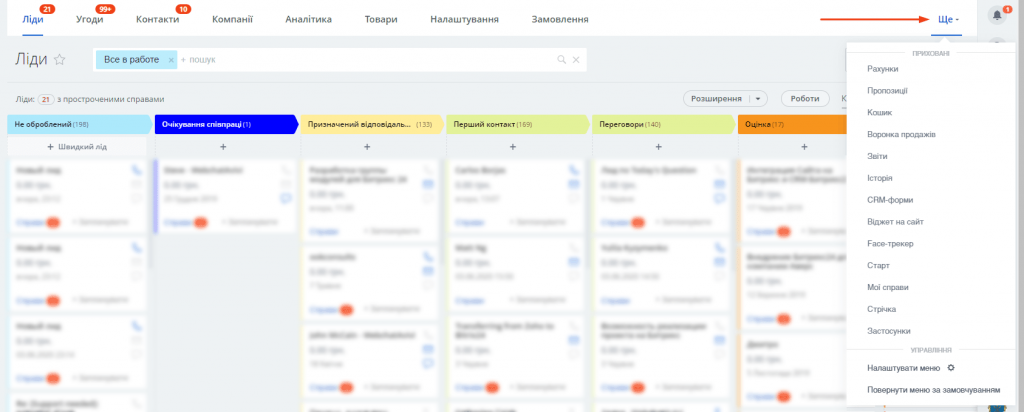Switch to the Угоди tab

pos(89,19)
